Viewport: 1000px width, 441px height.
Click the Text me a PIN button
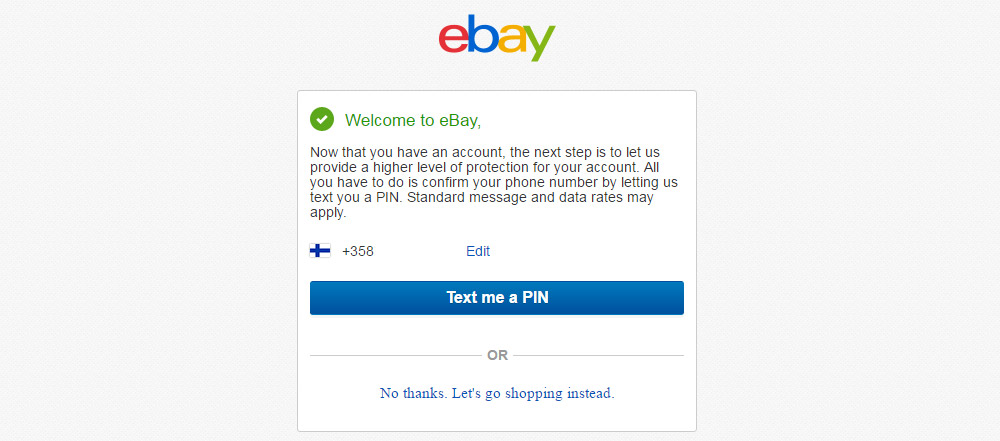point(497,298)
